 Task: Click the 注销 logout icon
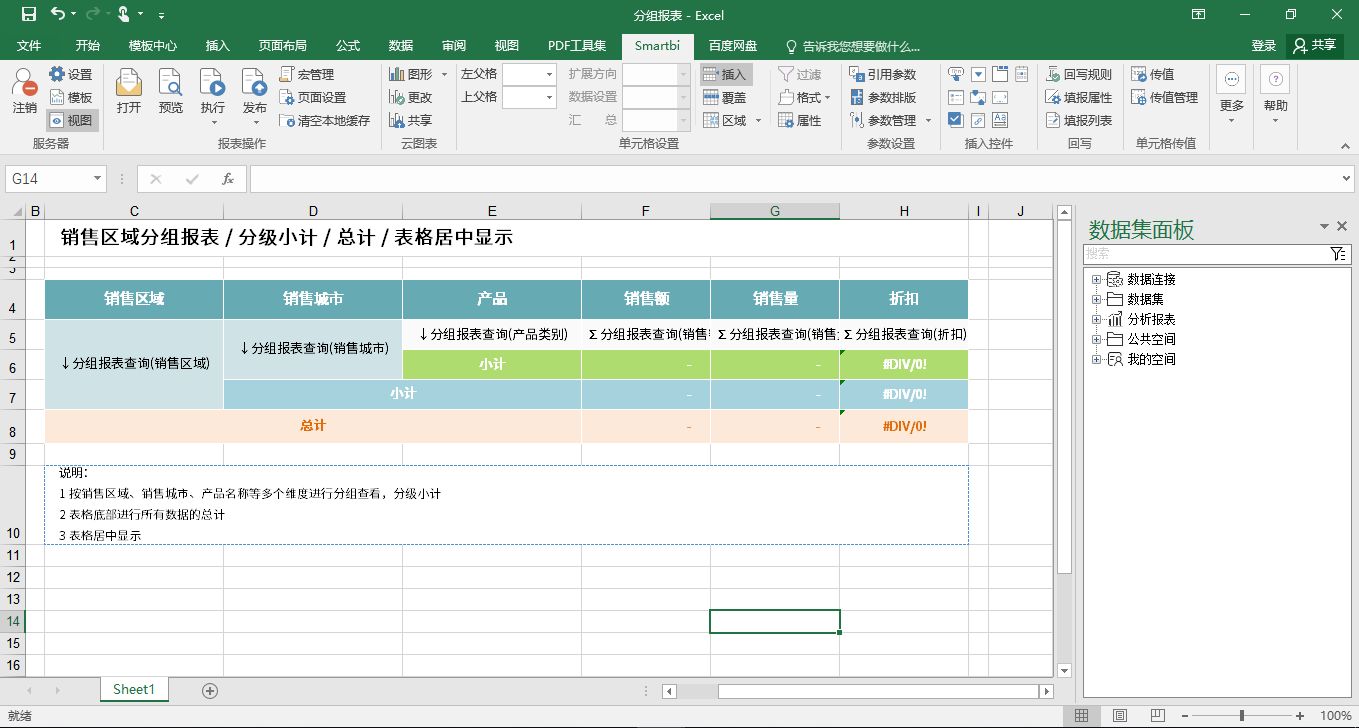click(24, 88)
